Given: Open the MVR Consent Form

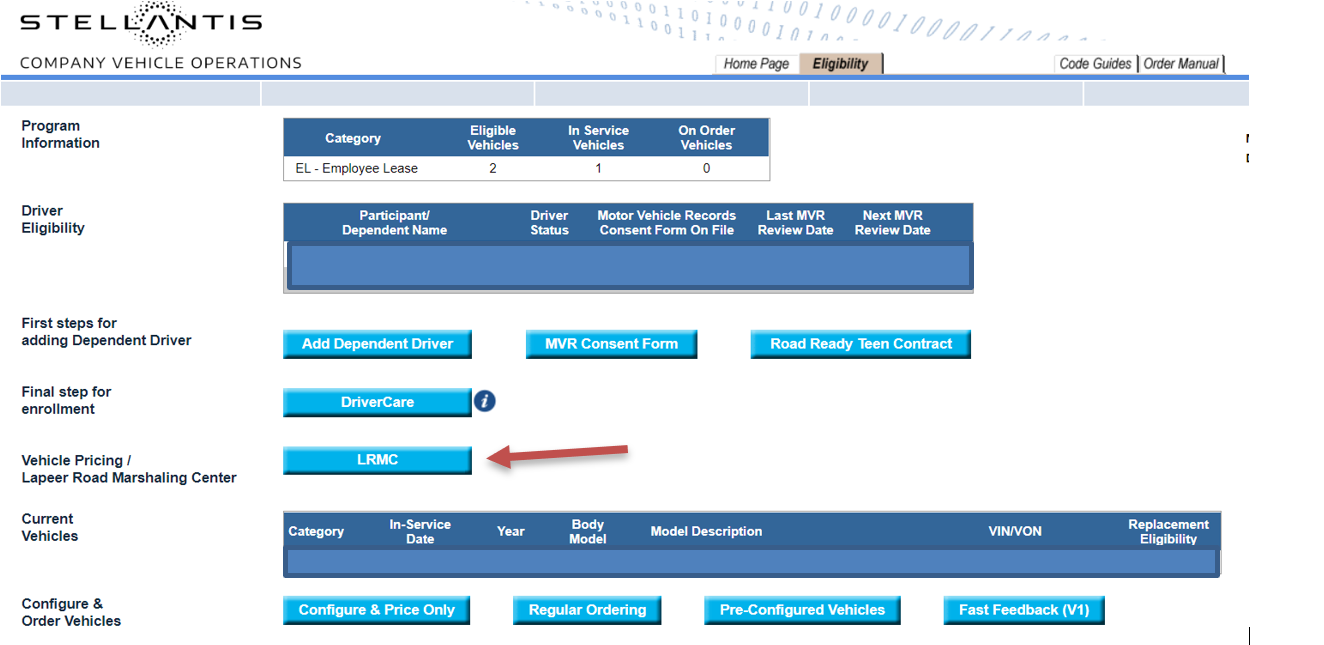Looking at the screenshot, I should (611, 344).
